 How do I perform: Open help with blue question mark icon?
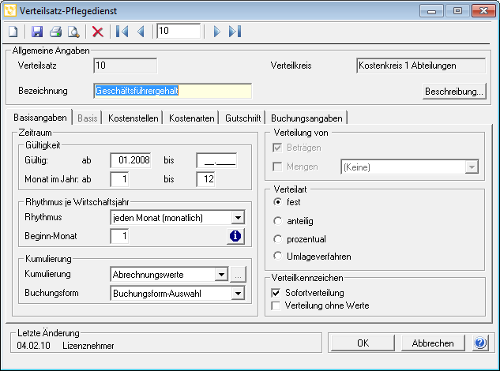(481, 343)
